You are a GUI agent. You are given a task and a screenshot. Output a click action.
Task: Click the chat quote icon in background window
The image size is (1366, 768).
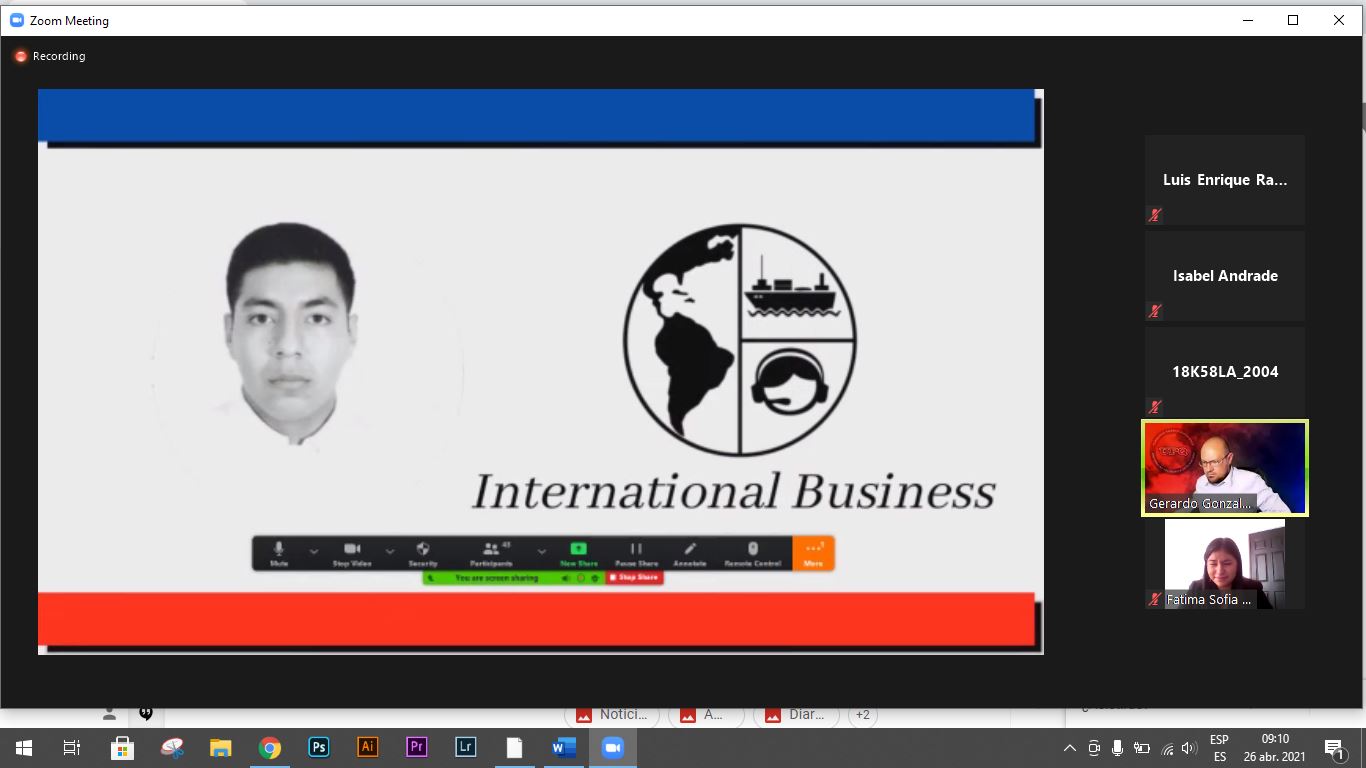click(x=146, y=713)
